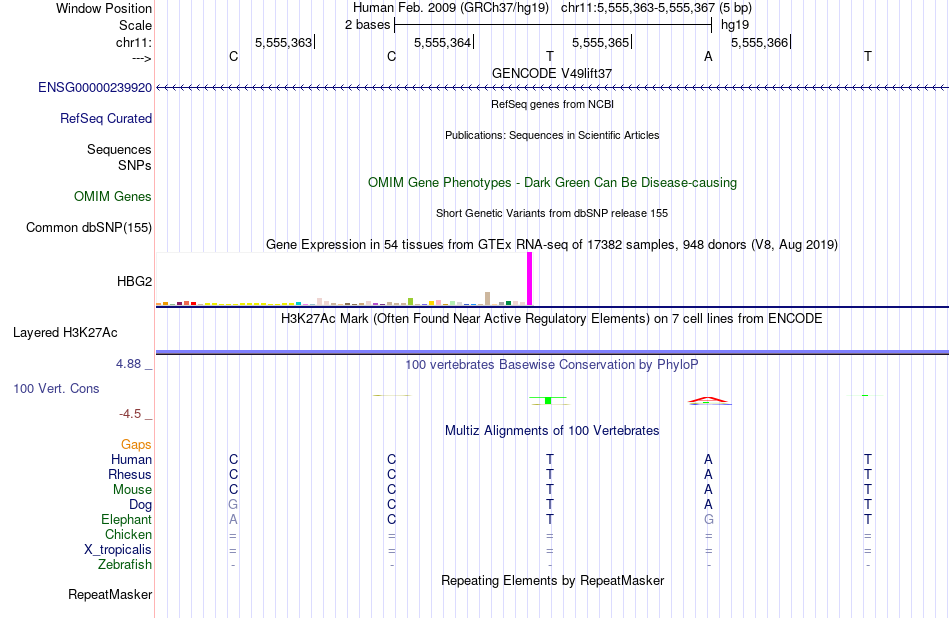Viewport: 950px width, 618px height.
Task: Click the Publications: Sequences in Scientific Articles title
Action: click(552, 135)
